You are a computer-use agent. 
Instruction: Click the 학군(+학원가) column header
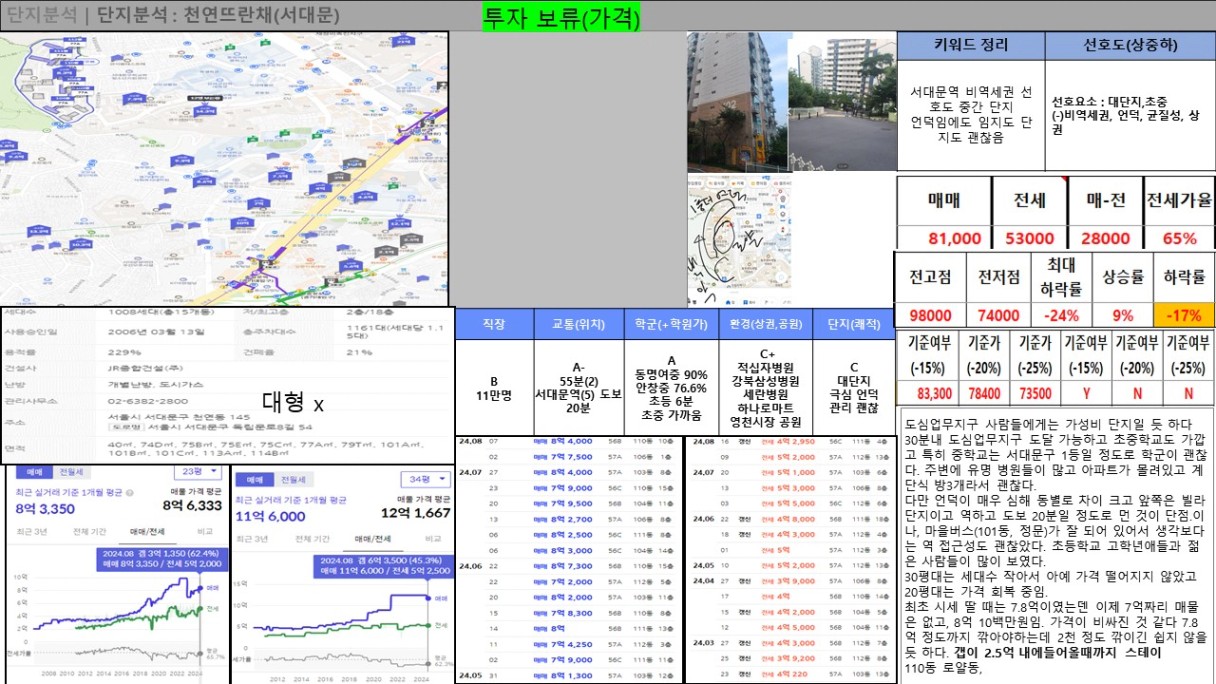[x=668, y=325]
